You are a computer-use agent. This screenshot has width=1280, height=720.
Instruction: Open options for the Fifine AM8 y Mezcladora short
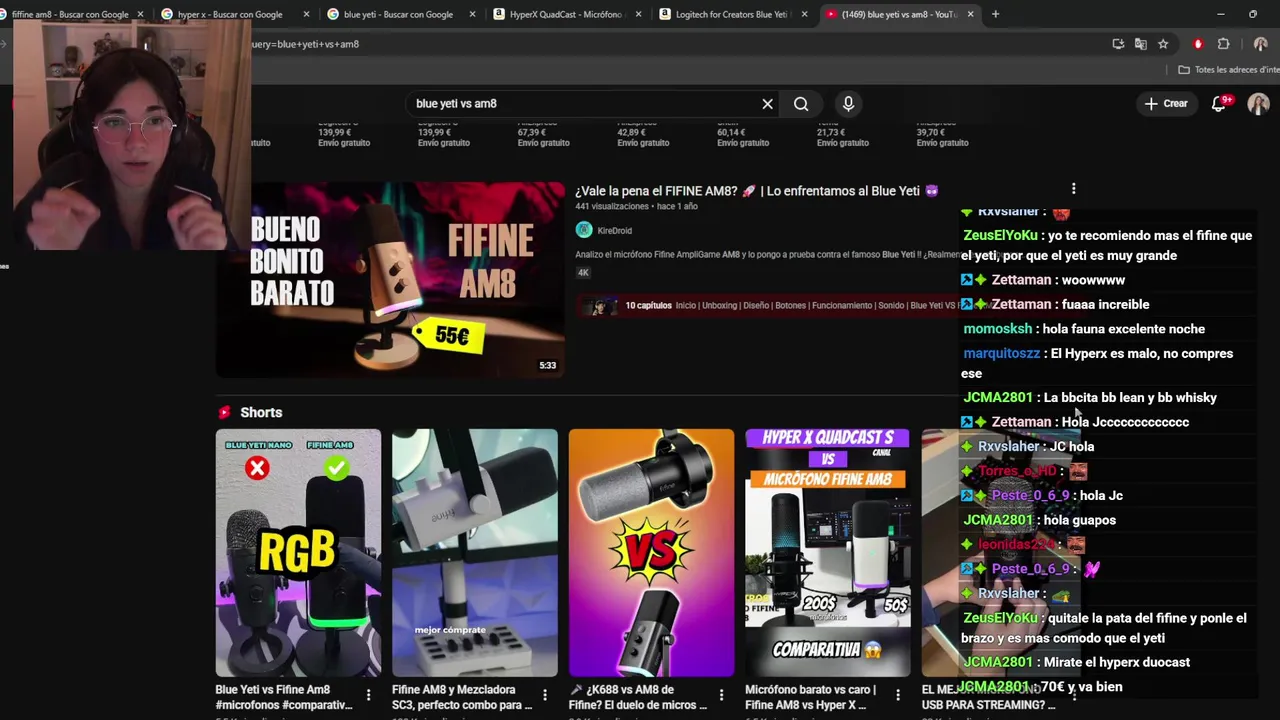click(x=545, y=695)
